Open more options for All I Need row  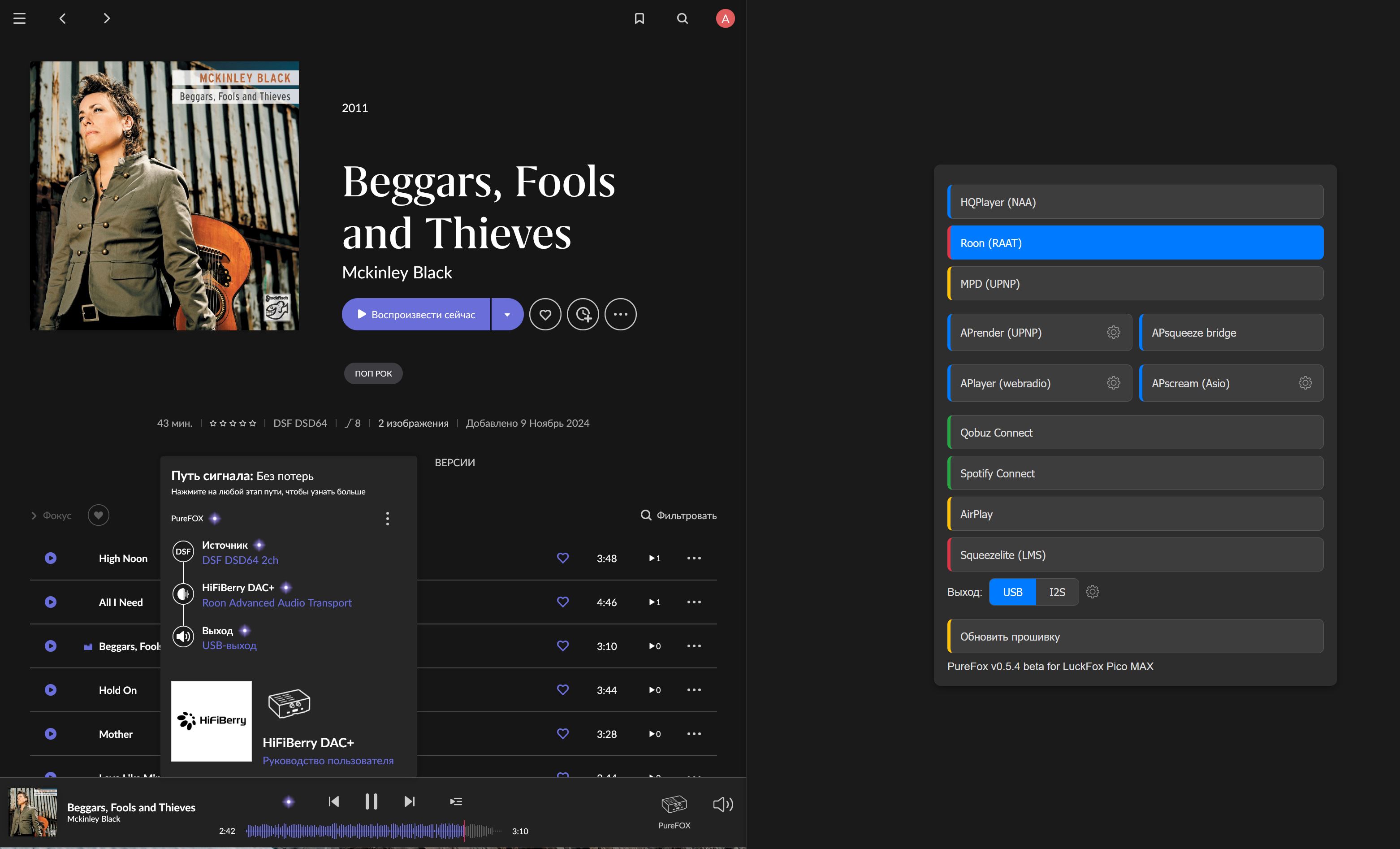(x=694, y=602)
